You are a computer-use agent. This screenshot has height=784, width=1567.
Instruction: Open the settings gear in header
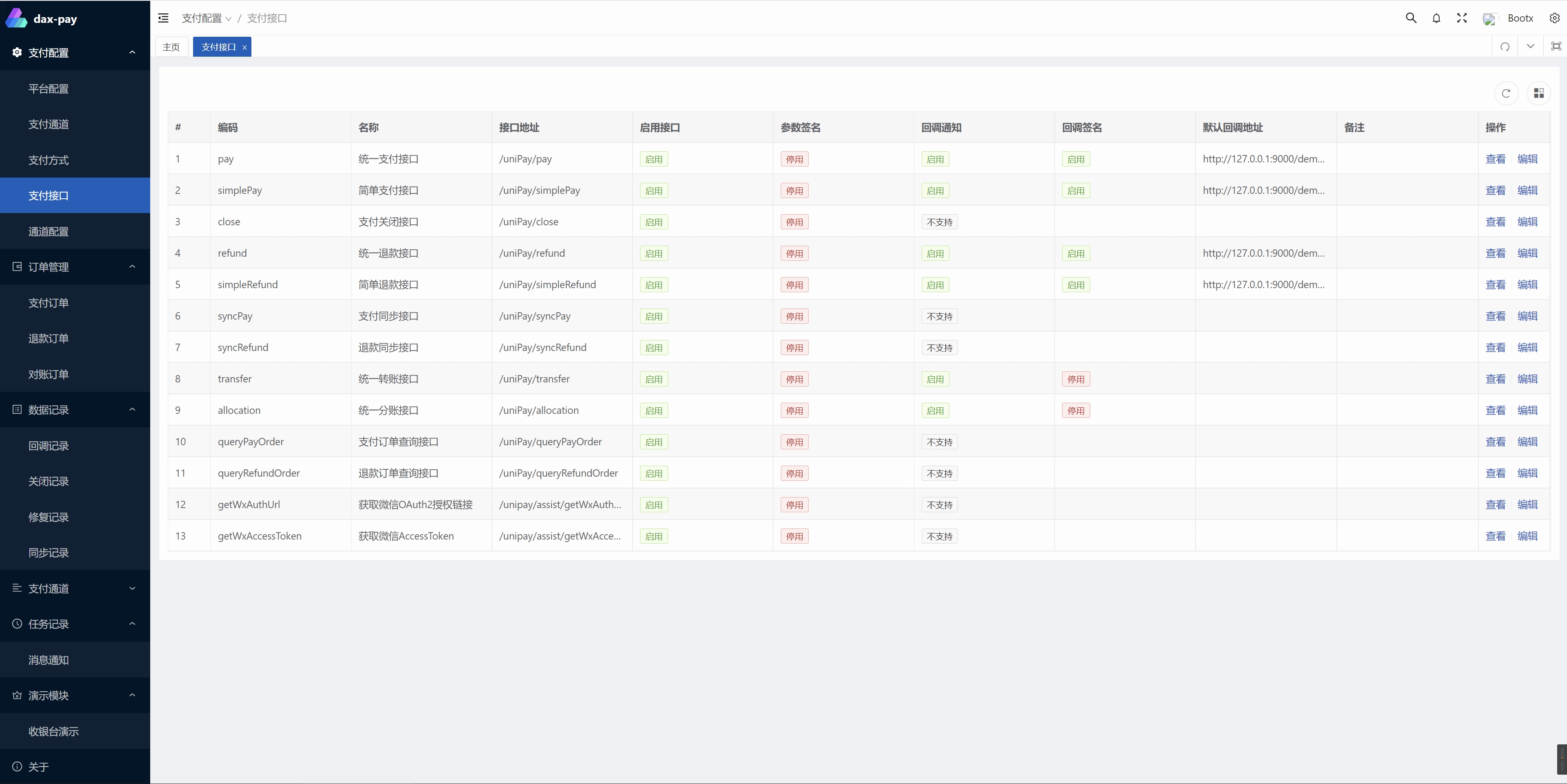coord(1554,18)
